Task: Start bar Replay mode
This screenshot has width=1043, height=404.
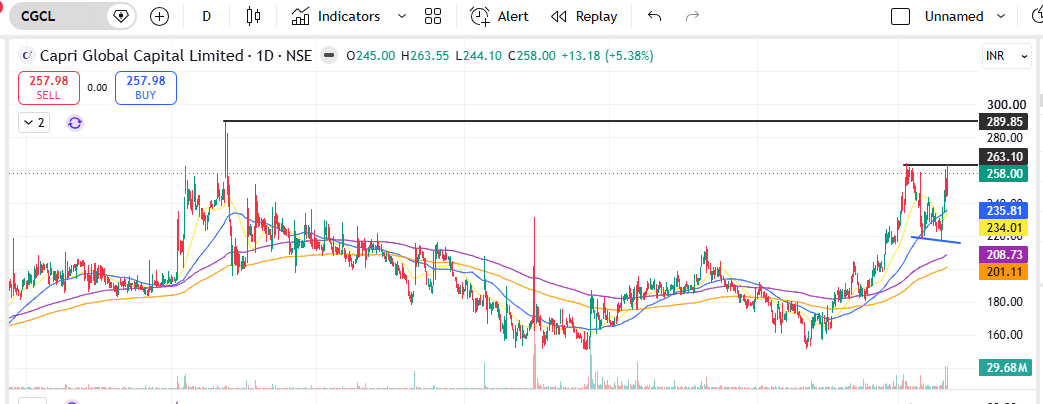Action: [x=584, y=17]
